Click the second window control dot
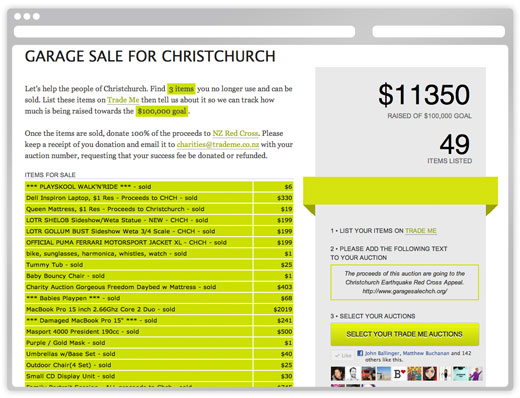 27,16
